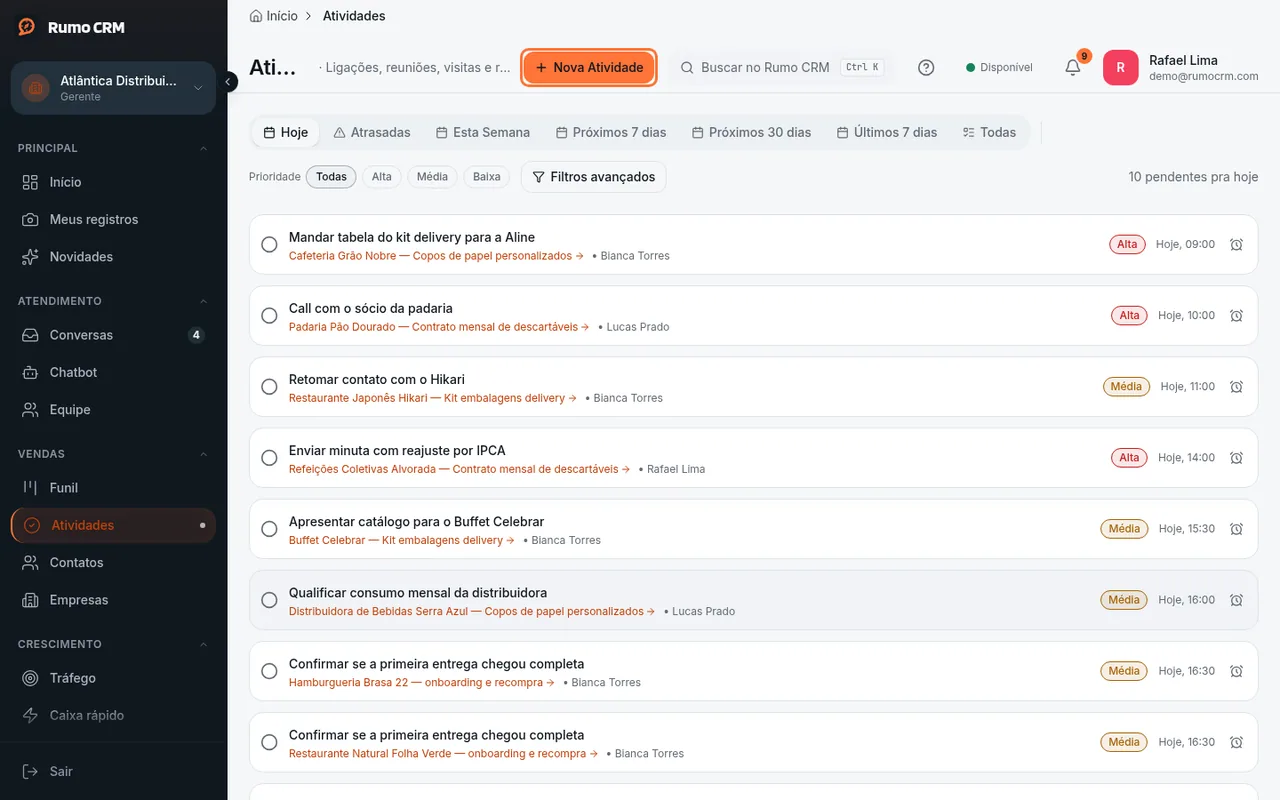Image resolution: width=1280 pixels, height=800 pixels.
Task: Click alarm icon on Qualificar consumo row
Action: tap(1236, 600)
